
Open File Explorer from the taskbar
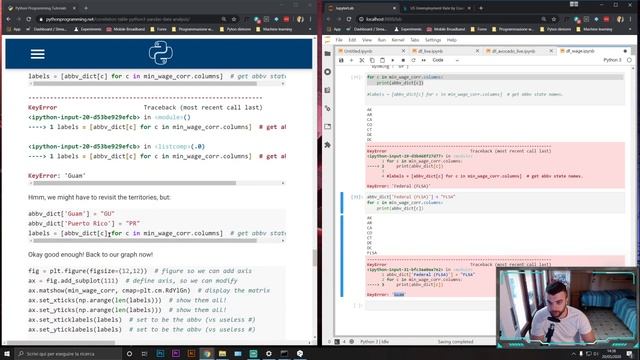click(222, 353)
